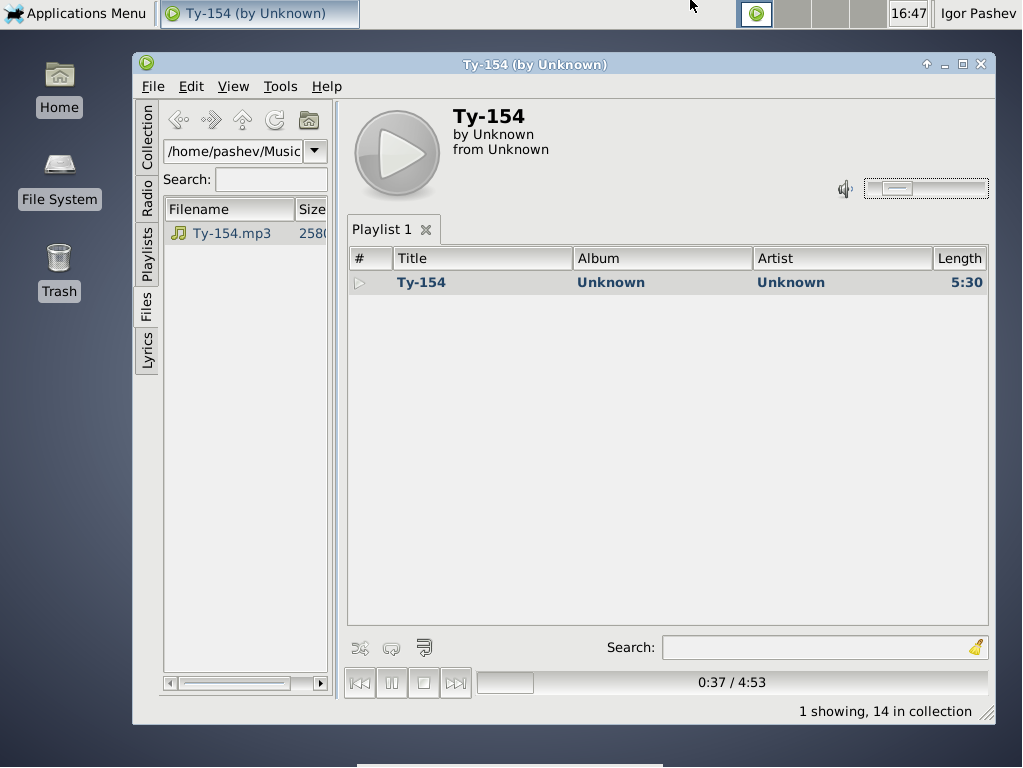Click Ty-154 taskbar window button
This screenshot has height=768, width=1023.
260,14
